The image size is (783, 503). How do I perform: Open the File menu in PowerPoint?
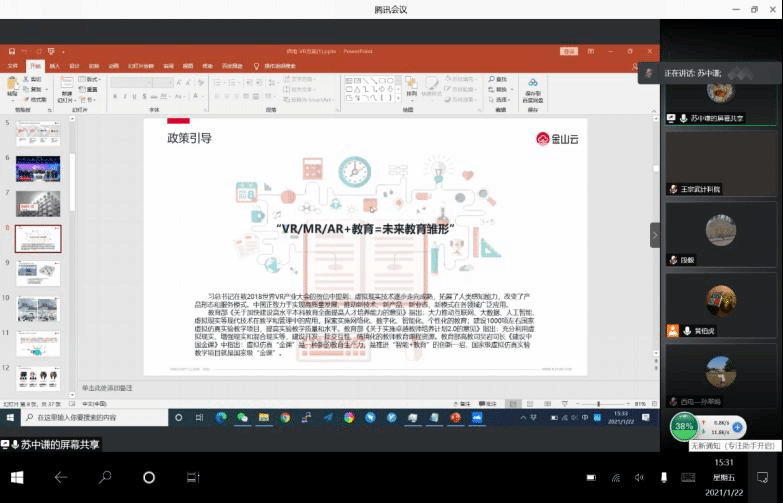pyautogui.click(x=13, y=66)
